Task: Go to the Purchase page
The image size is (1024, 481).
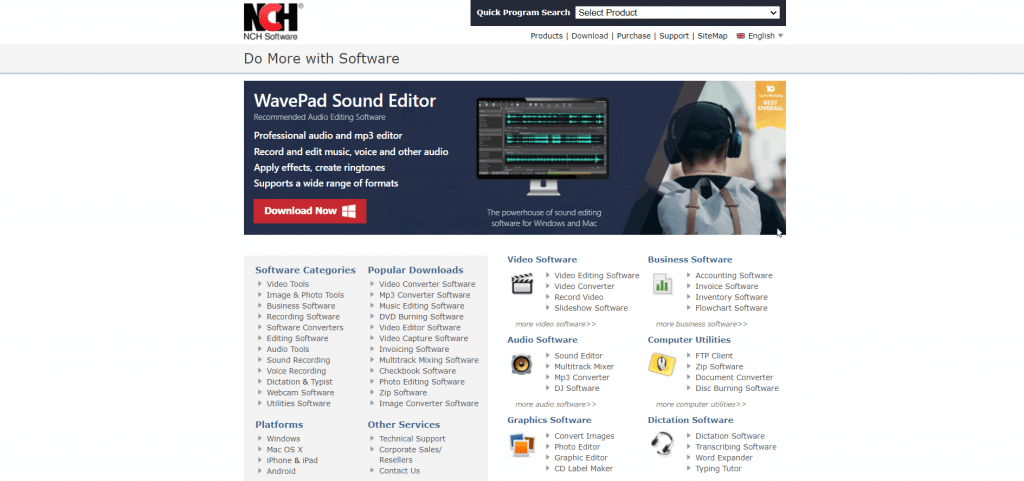Action: (x=633, y=36)
